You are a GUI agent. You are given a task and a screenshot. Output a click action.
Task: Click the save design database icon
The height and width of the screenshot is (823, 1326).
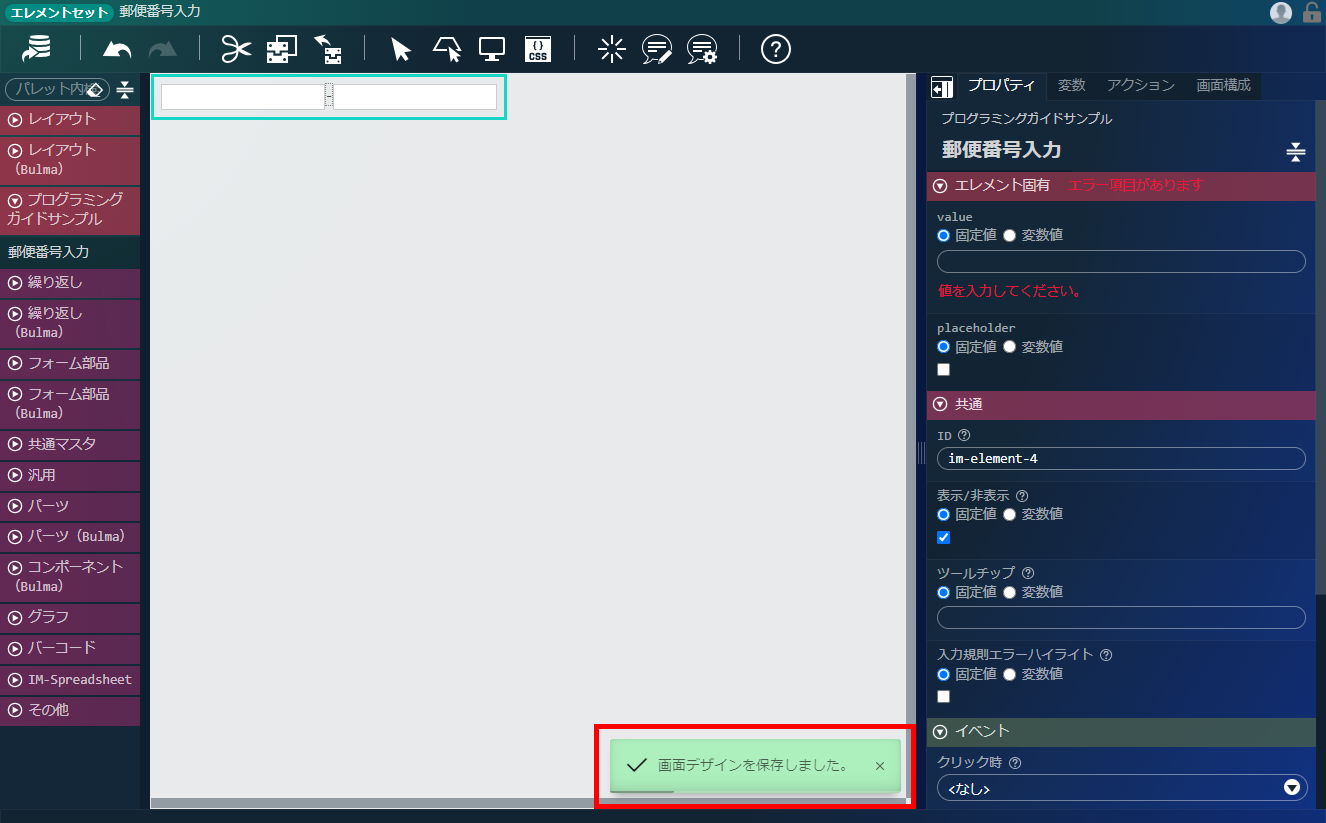37,48
